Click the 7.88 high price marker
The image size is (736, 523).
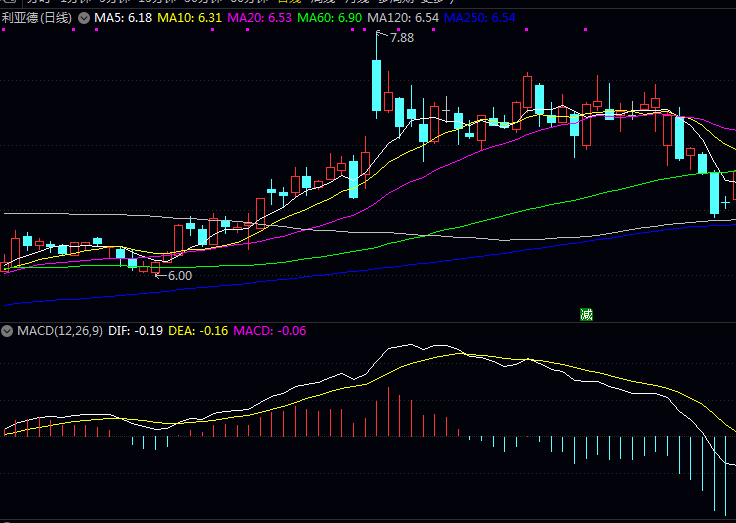click(x=401, y=38)
